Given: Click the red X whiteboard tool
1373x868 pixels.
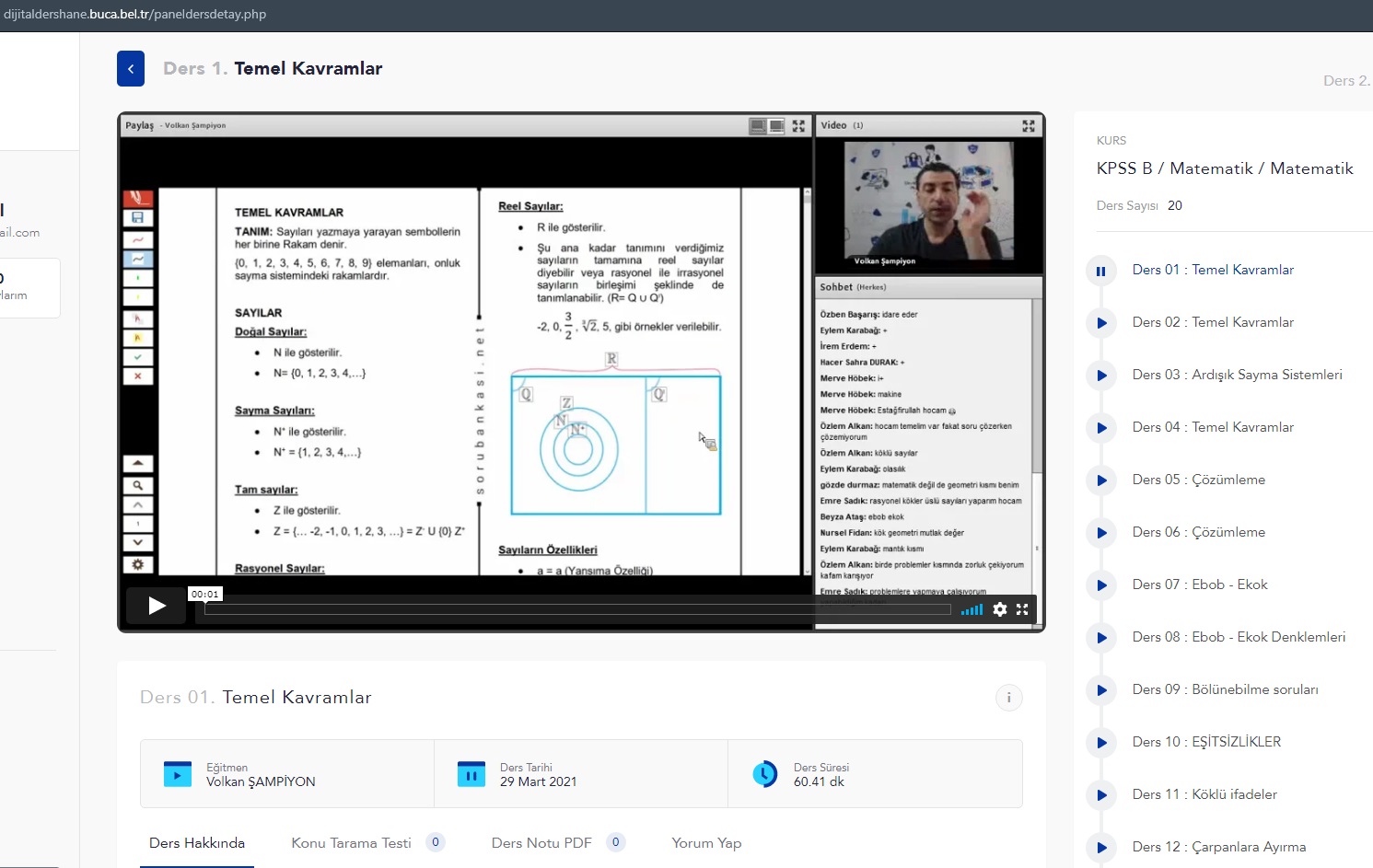Looking at the screenshot, I should (x=138, y=376).
